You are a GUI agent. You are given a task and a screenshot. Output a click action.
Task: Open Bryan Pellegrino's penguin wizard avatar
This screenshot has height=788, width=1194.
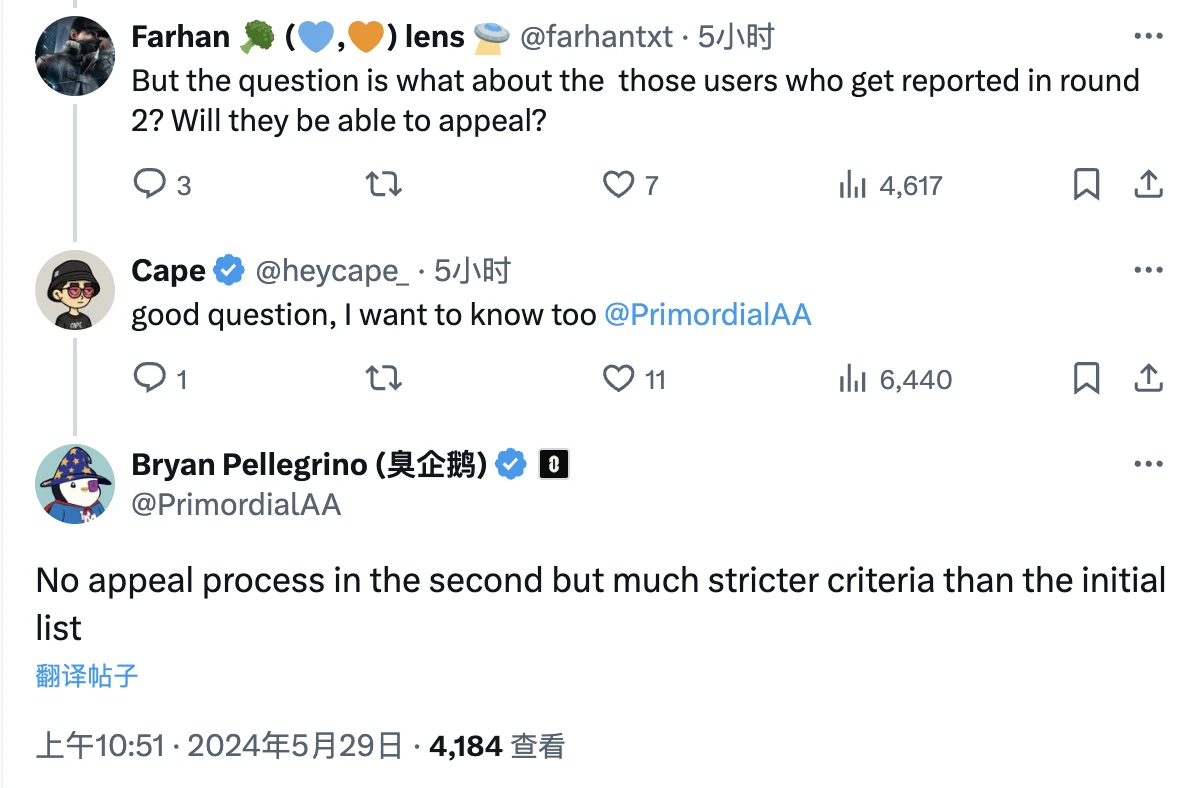(75, 484)
